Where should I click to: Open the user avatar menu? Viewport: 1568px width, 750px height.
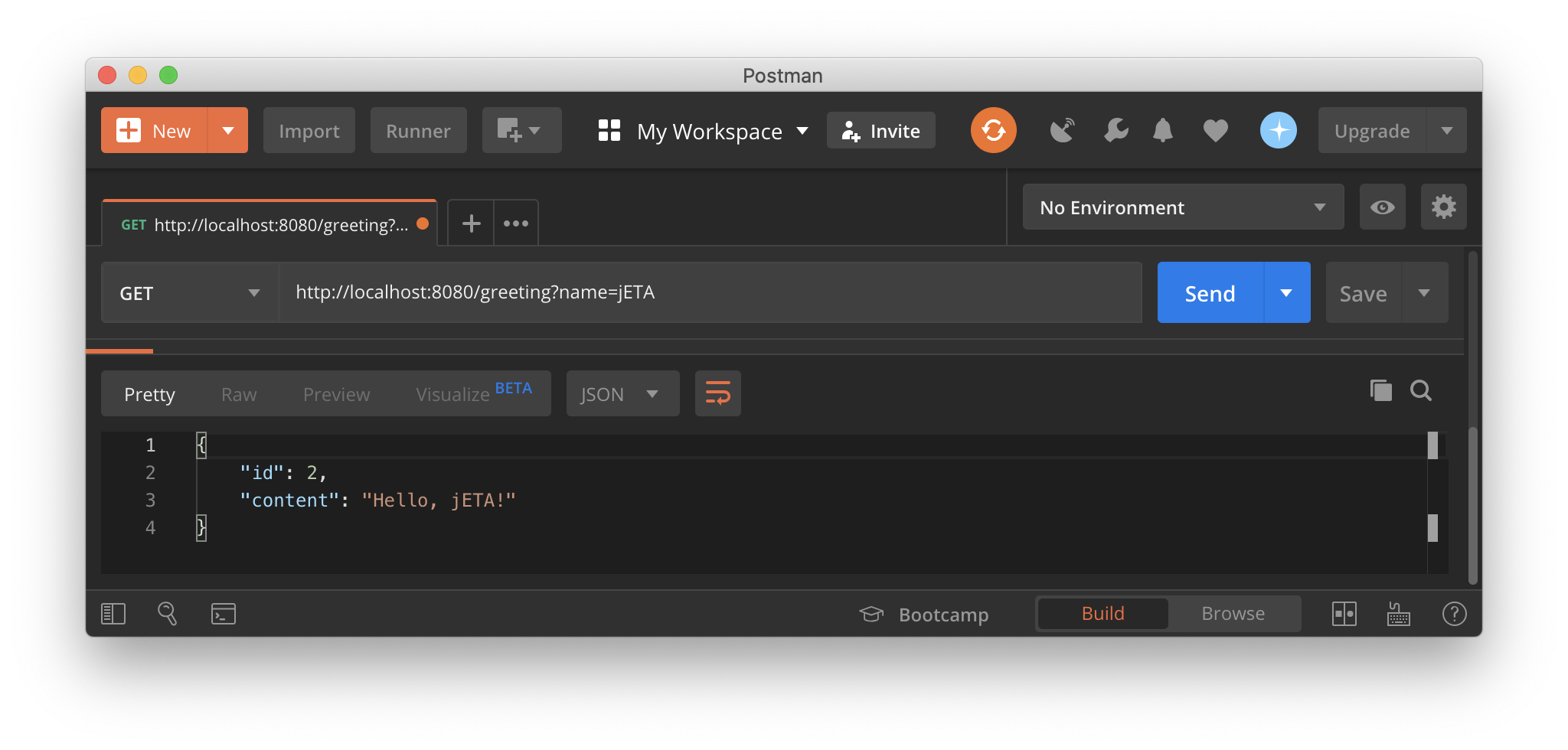[x=1278, y=130]
